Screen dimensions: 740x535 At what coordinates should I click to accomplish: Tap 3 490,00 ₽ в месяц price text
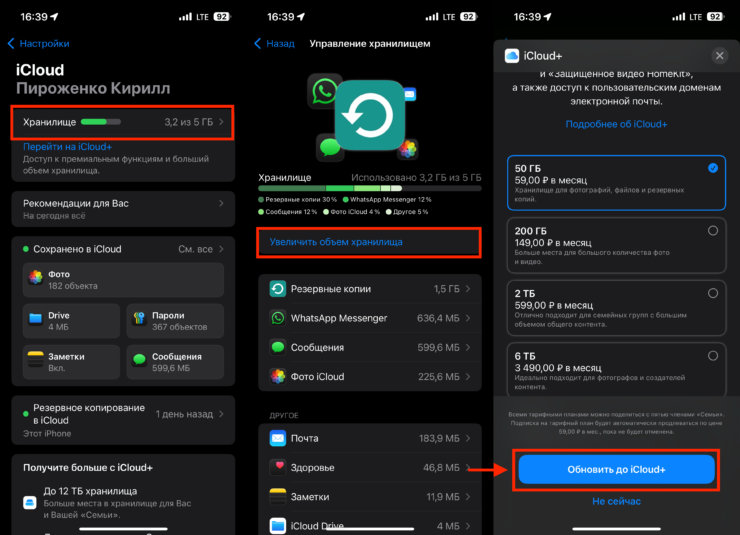[558, 368]
